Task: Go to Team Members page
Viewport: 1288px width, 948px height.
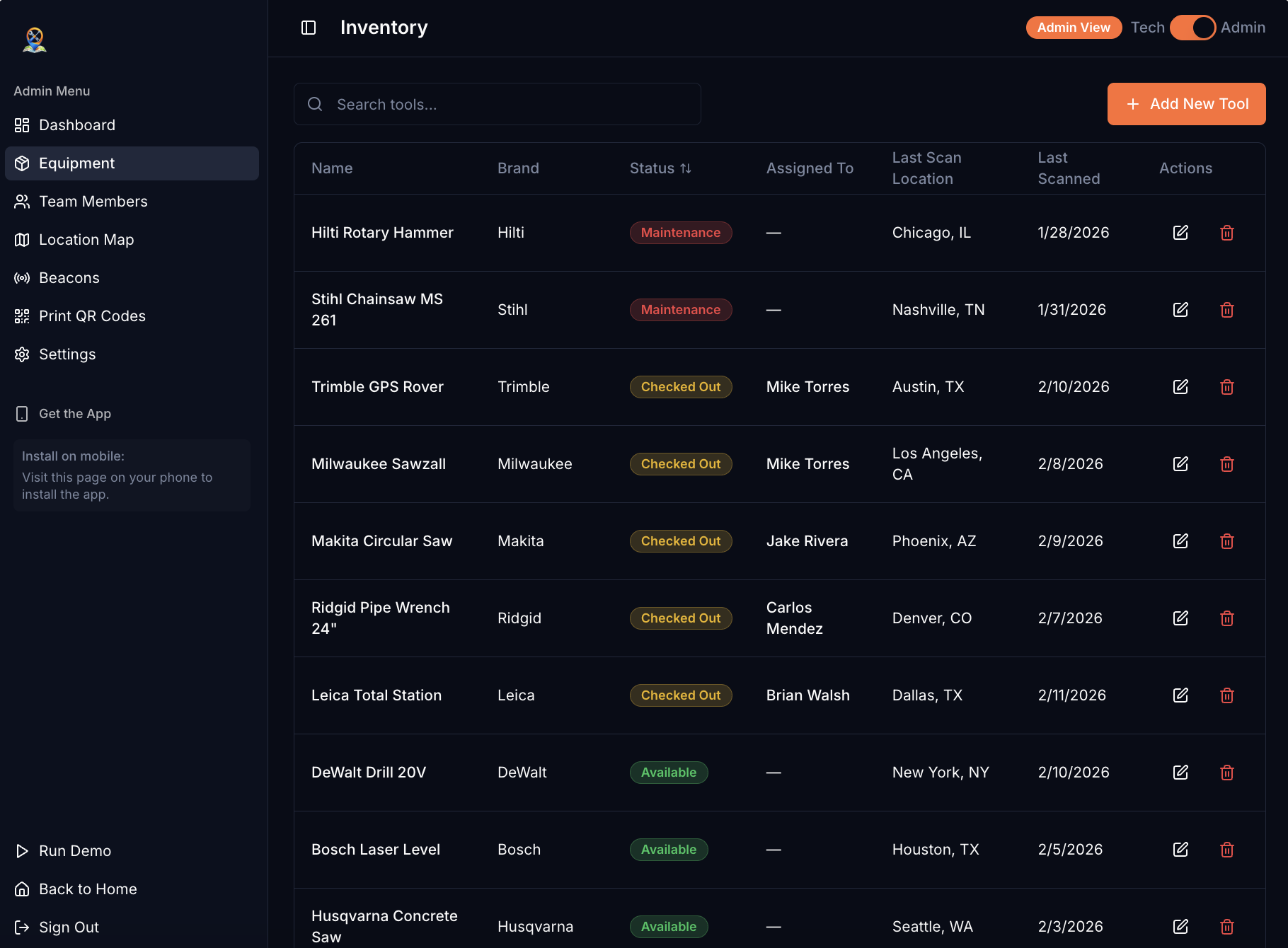Action: point(132,202)
